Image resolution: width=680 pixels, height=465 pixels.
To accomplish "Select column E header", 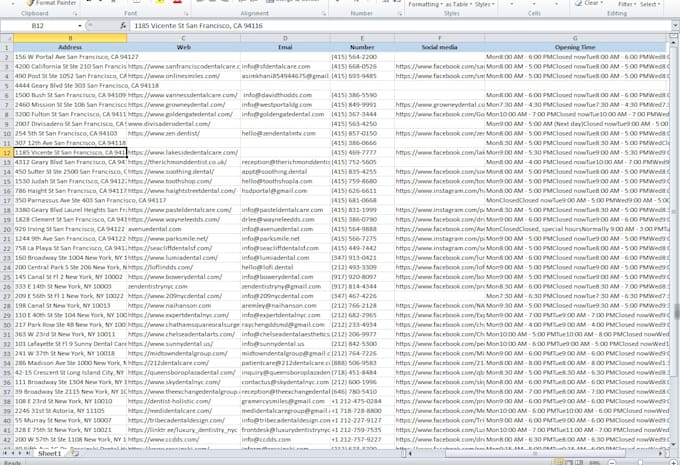I will [362, 38].
